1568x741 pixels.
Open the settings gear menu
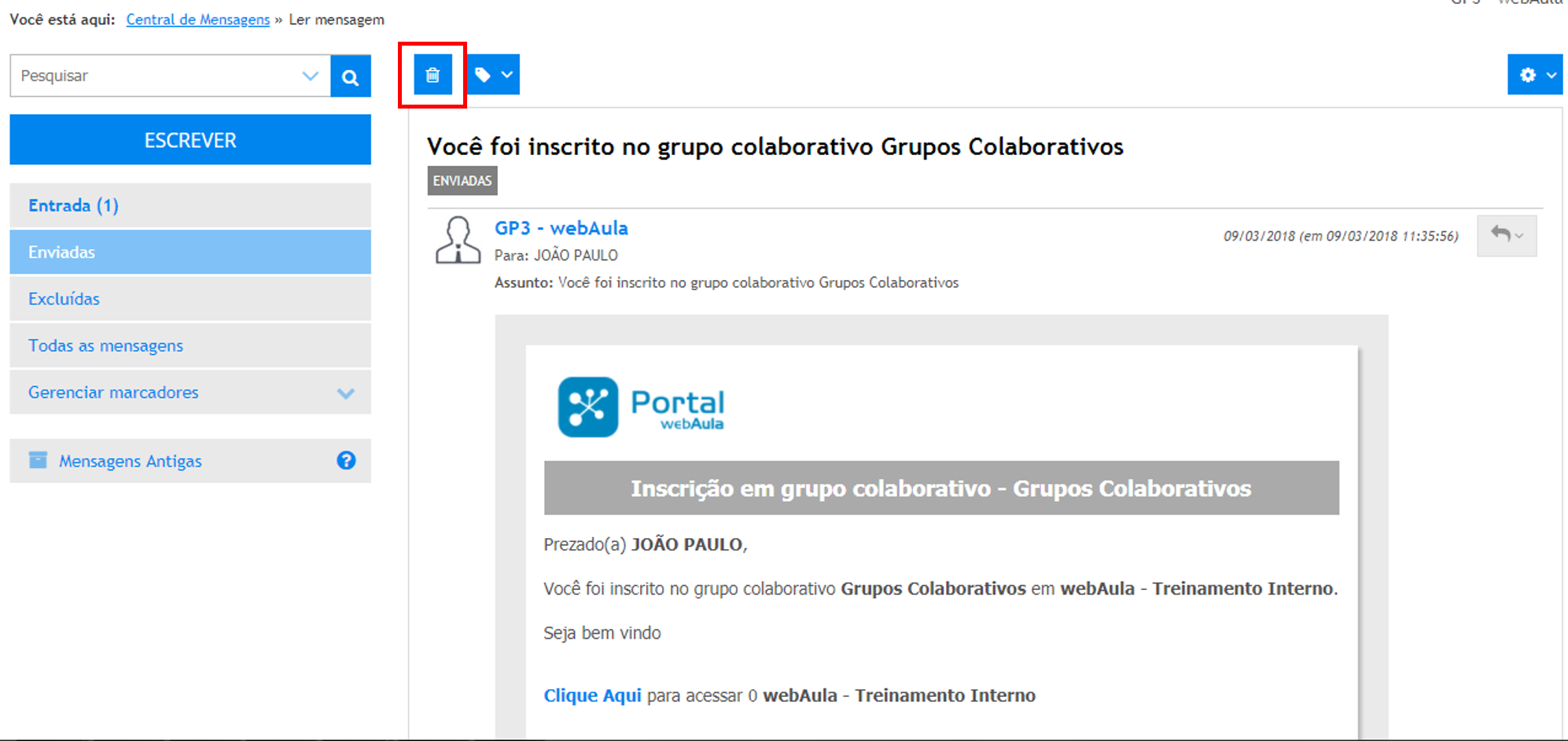pyautogui.click(x=1534, y=75)
